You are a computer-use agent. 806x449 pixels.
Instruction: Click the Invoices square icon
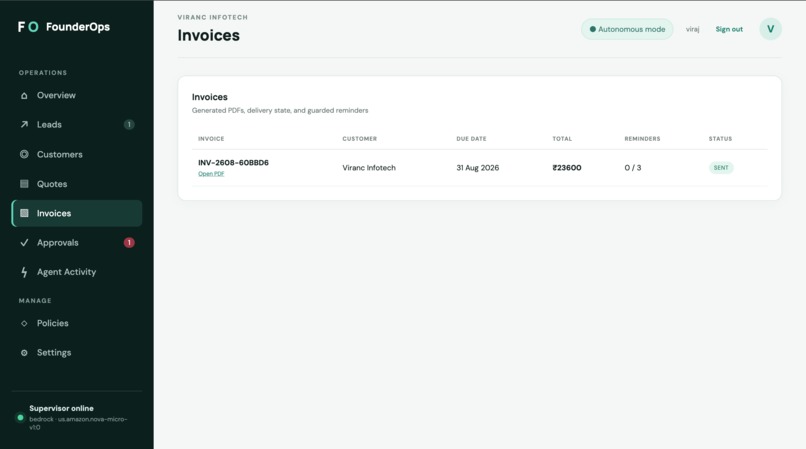[24, 213]
